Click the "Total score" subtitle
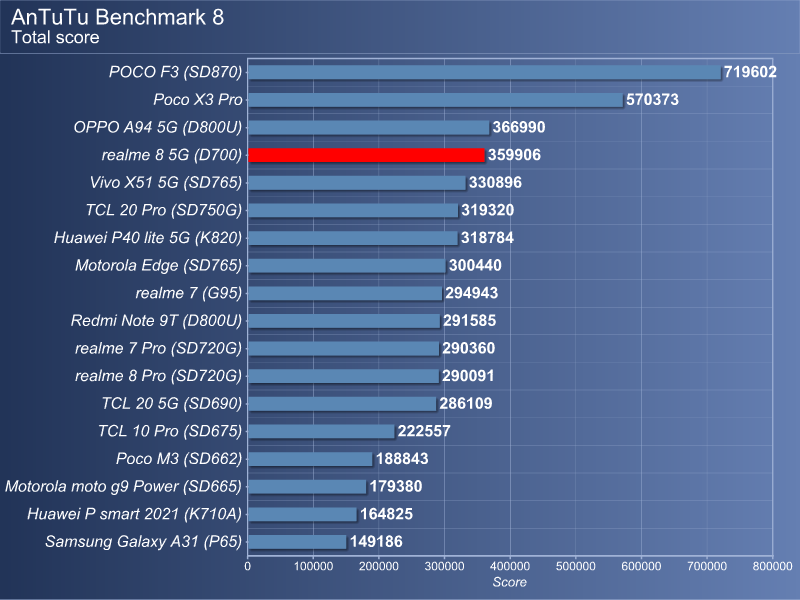 click(x=56, y=38)
